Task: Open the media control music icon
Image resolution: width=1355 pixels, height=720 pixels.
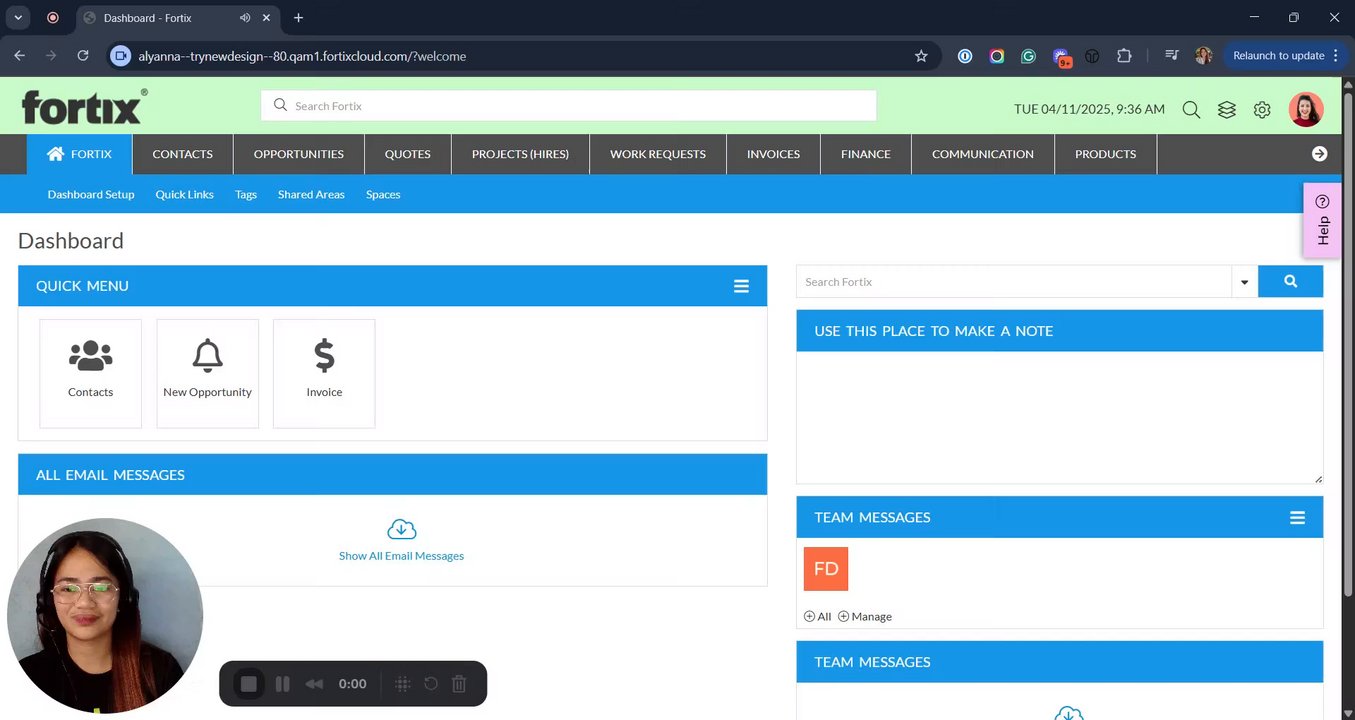Action: tap(1172, 56)
